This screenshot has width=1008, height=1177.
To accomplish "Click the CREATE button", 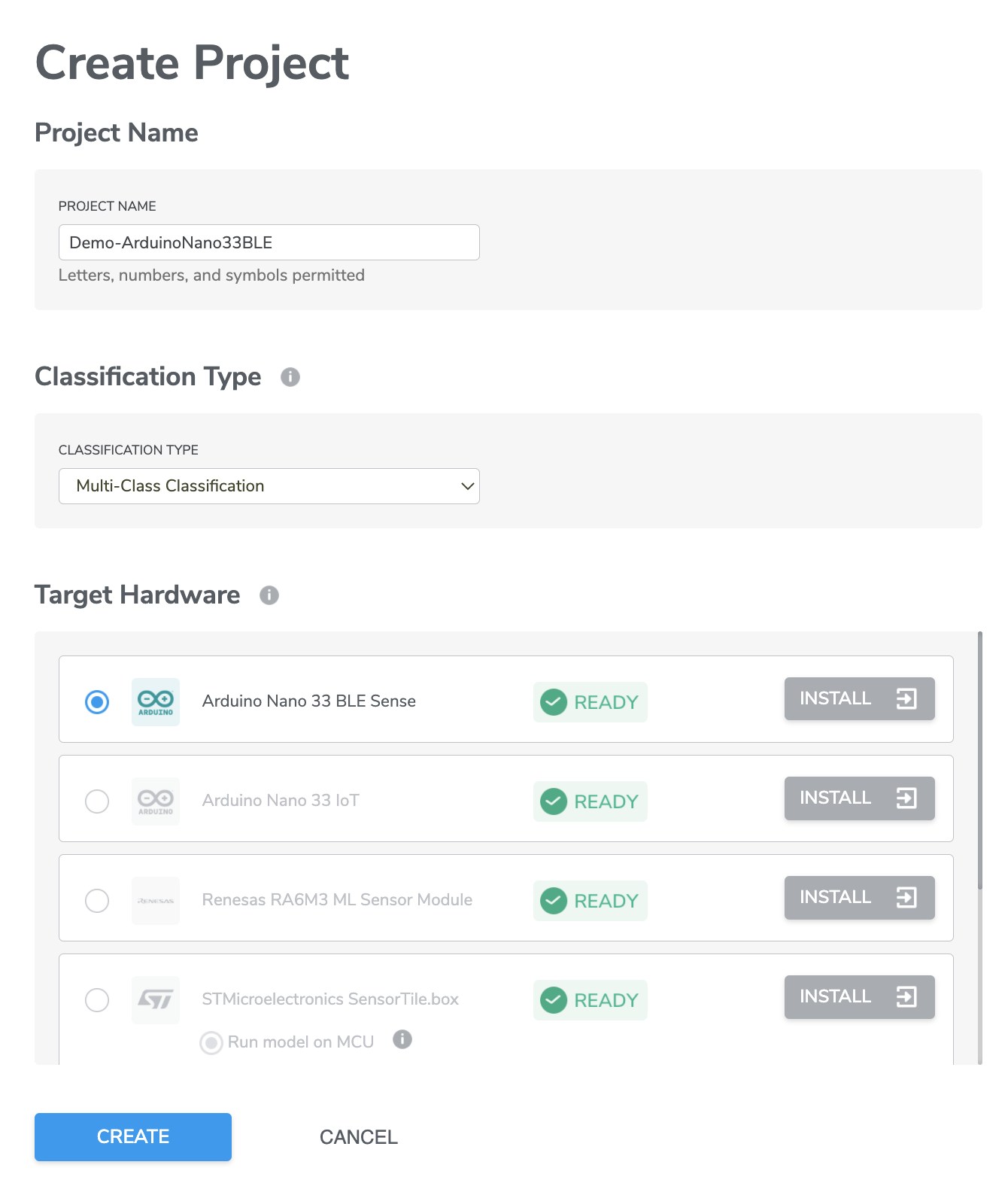I will coord(133,1137).
